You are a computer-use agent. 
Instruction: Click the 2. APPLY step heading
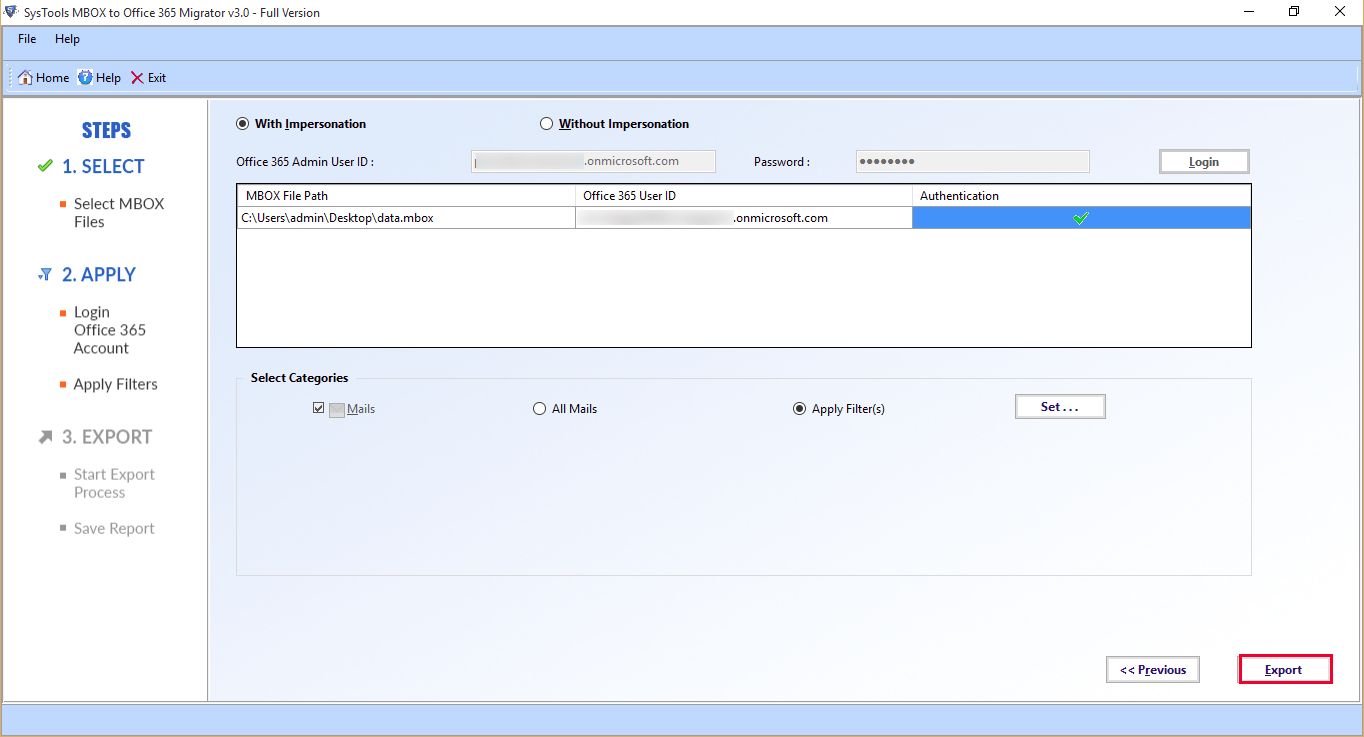[x=99, y=274]
